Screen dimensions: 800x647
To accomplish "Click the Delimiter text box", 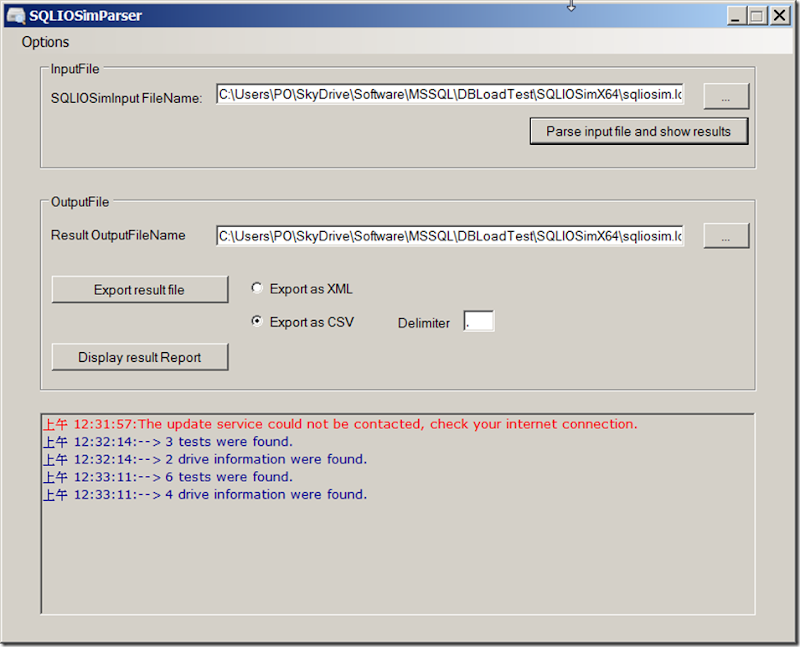I will point(479,321).
